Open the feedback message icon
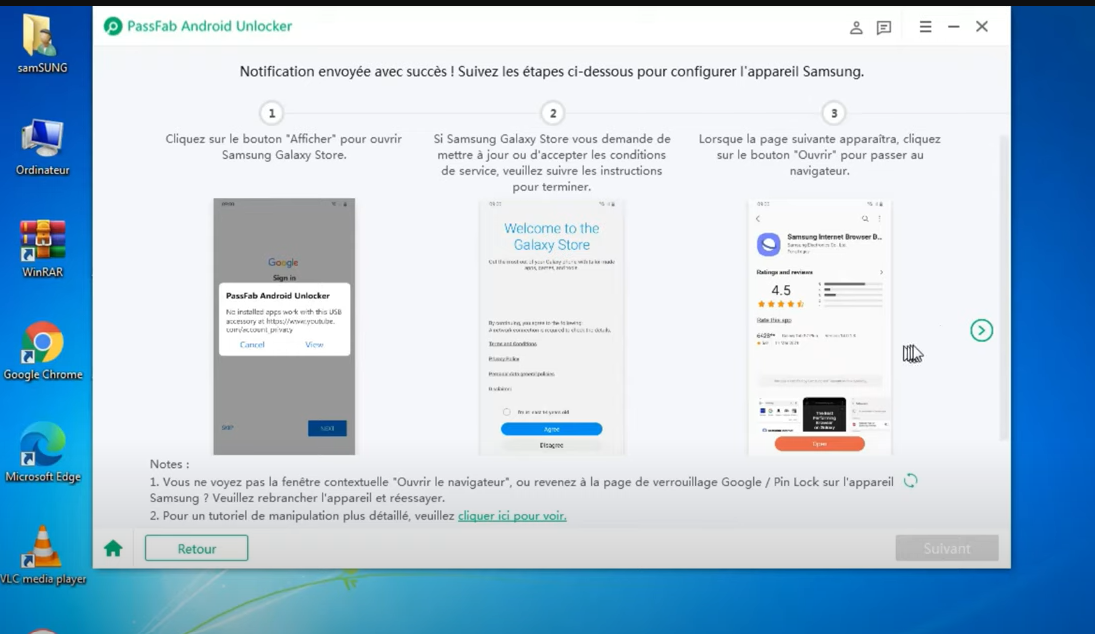1095x634 pixels. (x=883, y=27)
